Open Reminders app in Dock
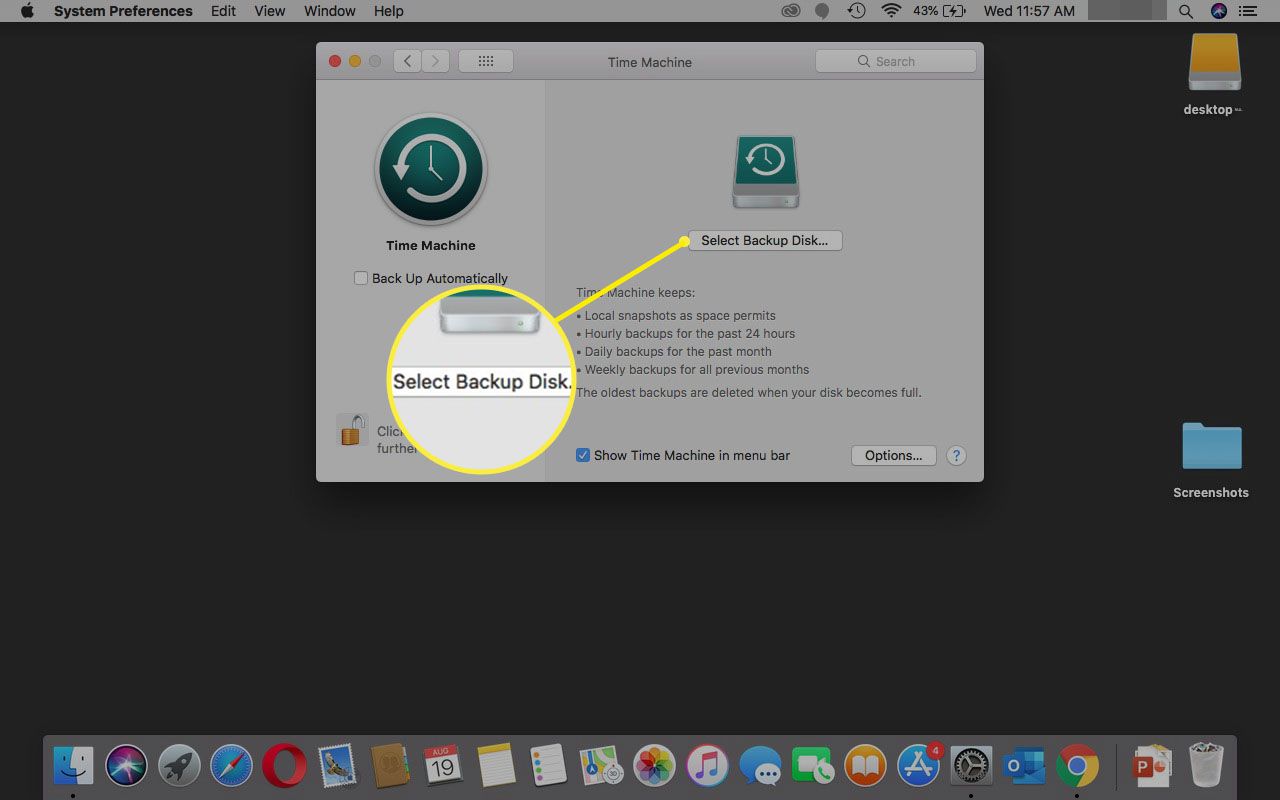The image size is (1280, 800). click(549, 767)
